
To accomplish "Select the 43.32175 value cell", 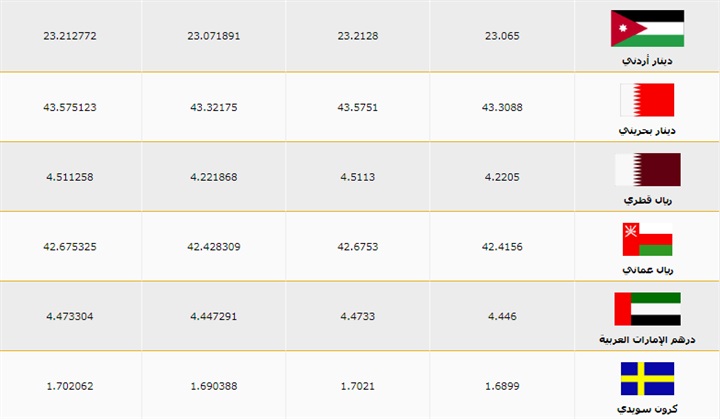I will click(x=214, y=106).
